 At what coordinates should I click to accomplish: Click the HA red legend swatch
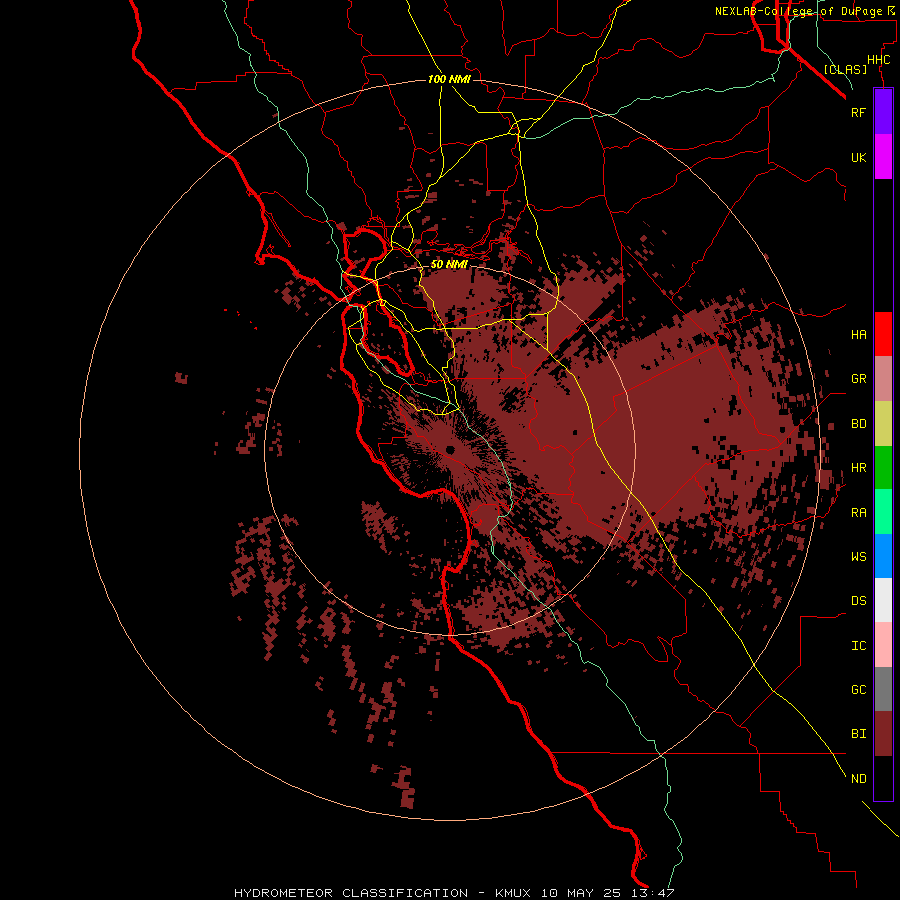tap(883, 334)
